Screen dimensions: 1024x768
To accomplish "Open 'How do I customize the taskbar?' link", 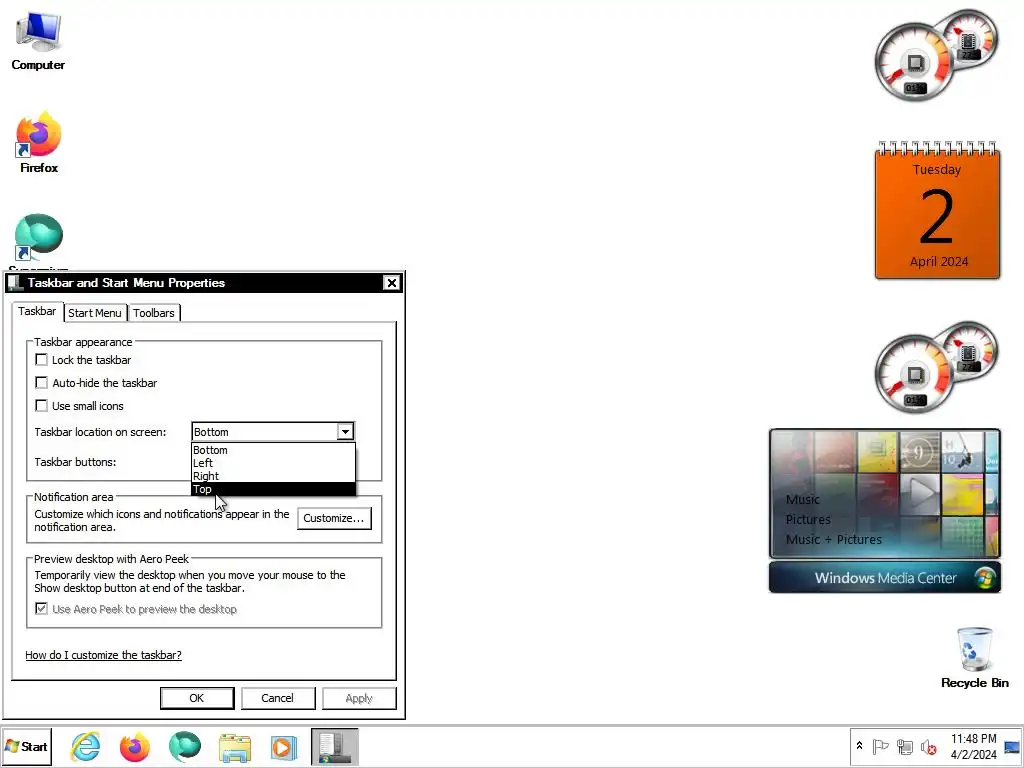I will click(x=103, y=655).
